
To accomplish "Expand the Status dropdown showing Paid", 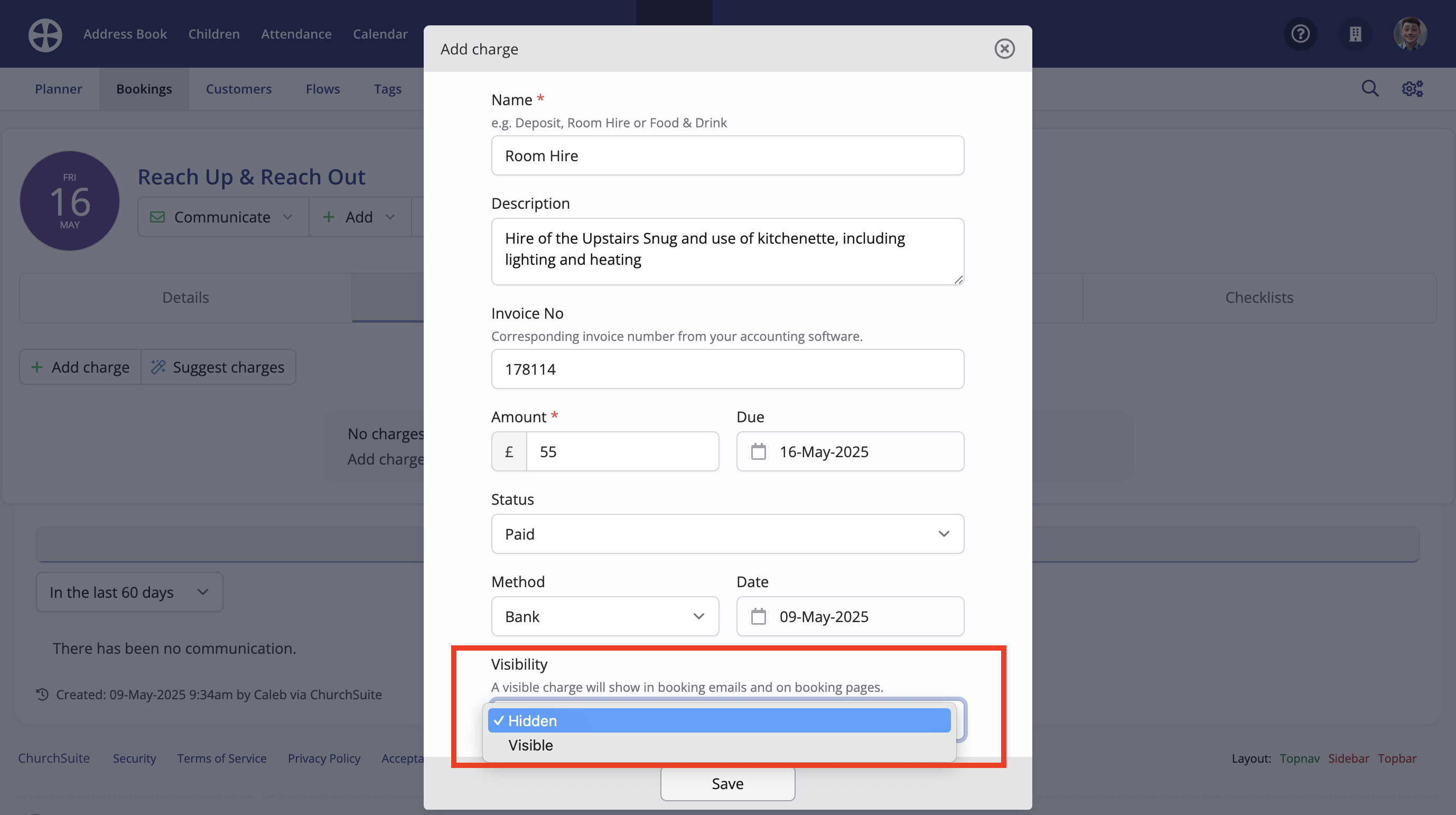I will click(727, 533).
